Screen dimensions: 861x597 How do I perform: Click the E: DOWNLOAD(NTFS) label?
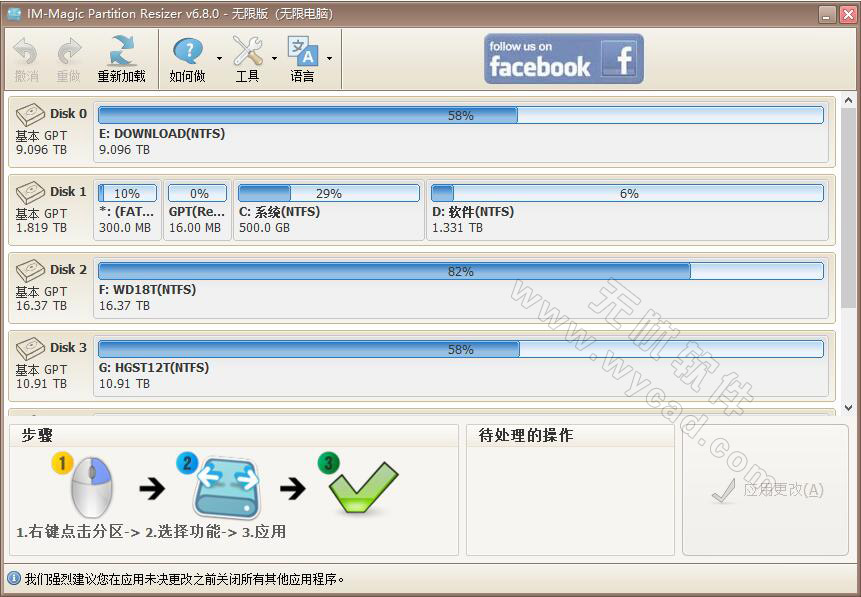click(x=162, y=133)
